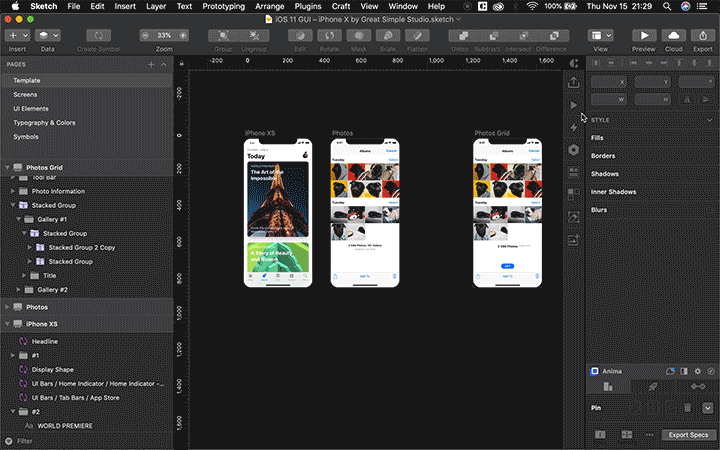The height and width of the screenshot is (450, 720).
Task: Expand the Photos artboard
Action: (x=7, y=307)
